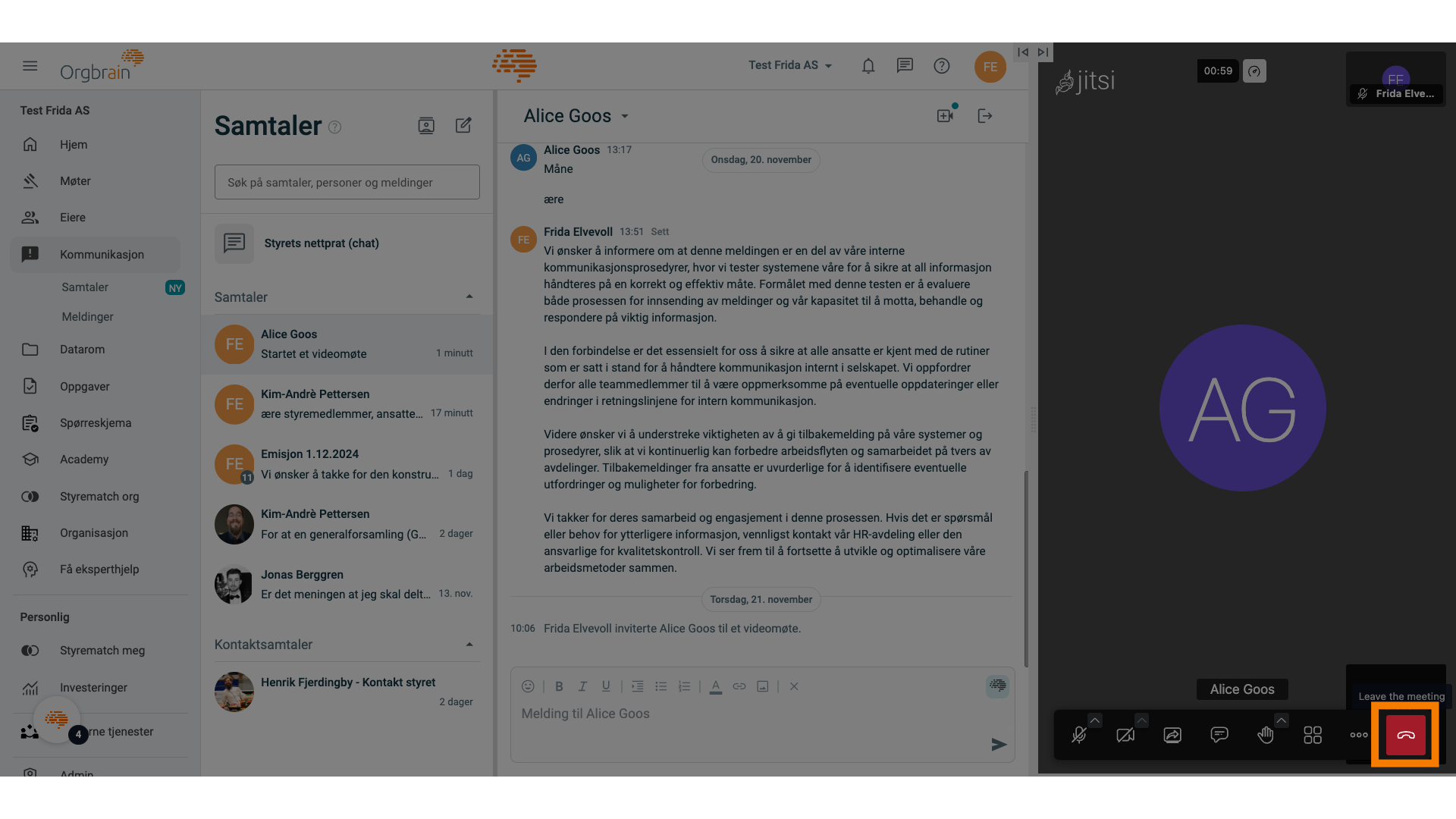Open tile view in Jitsi toolbar
1456x819 pixels.
coord(1311,734)
